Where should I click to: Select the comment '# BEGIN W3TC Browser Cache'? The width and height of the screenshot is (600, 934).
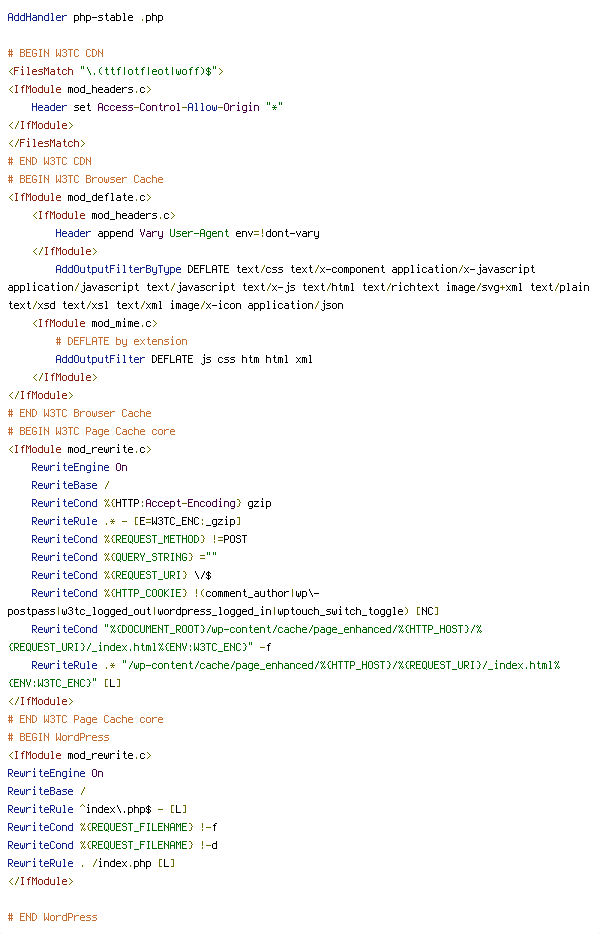tap(85, 179)
